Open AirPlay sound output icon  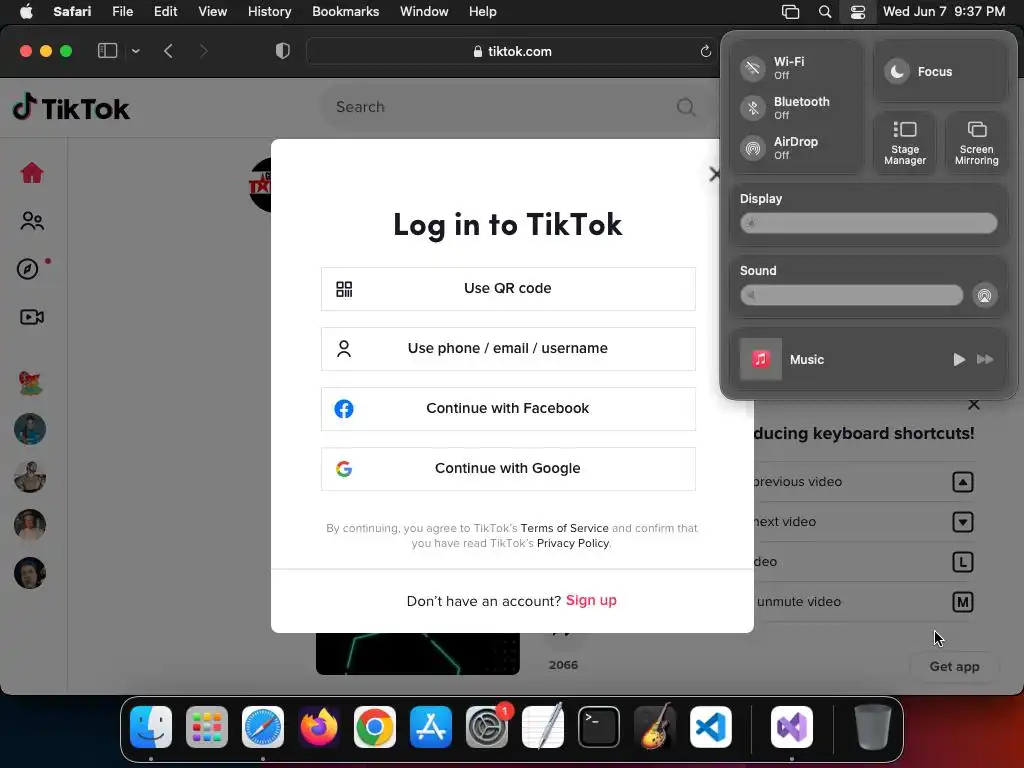984,296
